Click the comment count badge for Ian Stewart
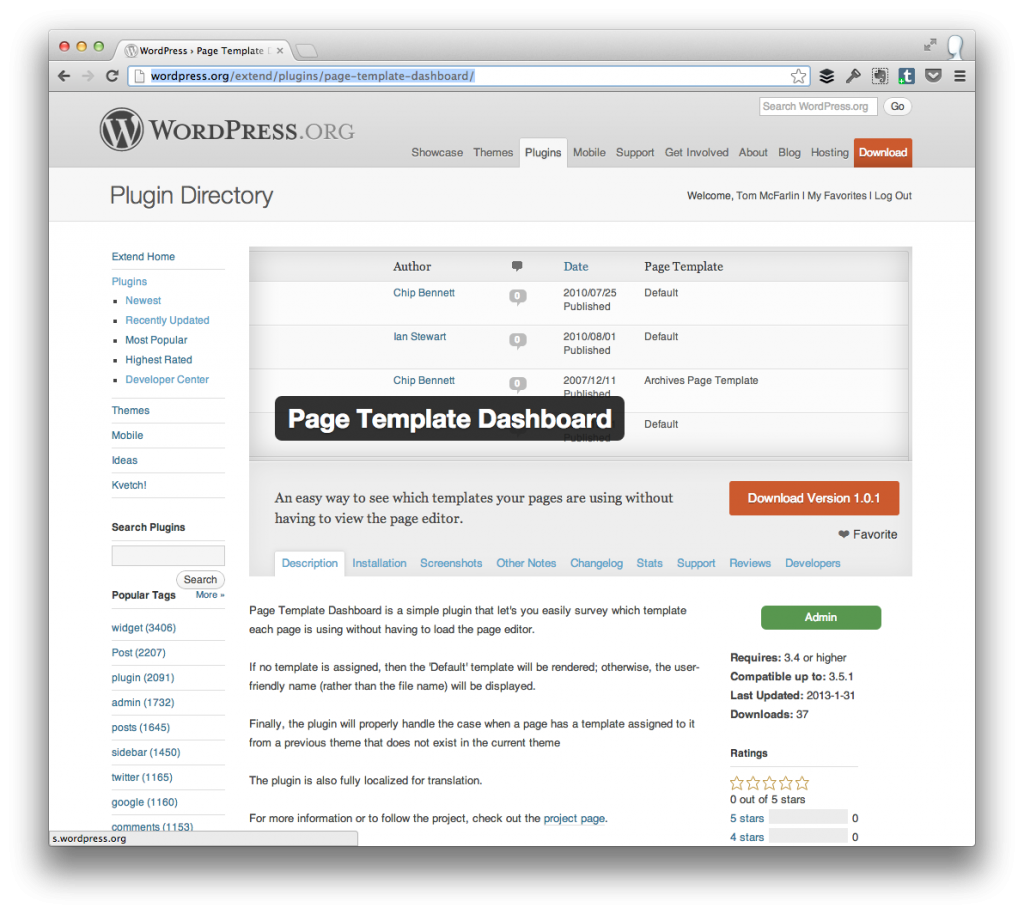Image resolution: width=1024 pixels, height=914 pixels. pyautogui.click(x=517, y=341)
